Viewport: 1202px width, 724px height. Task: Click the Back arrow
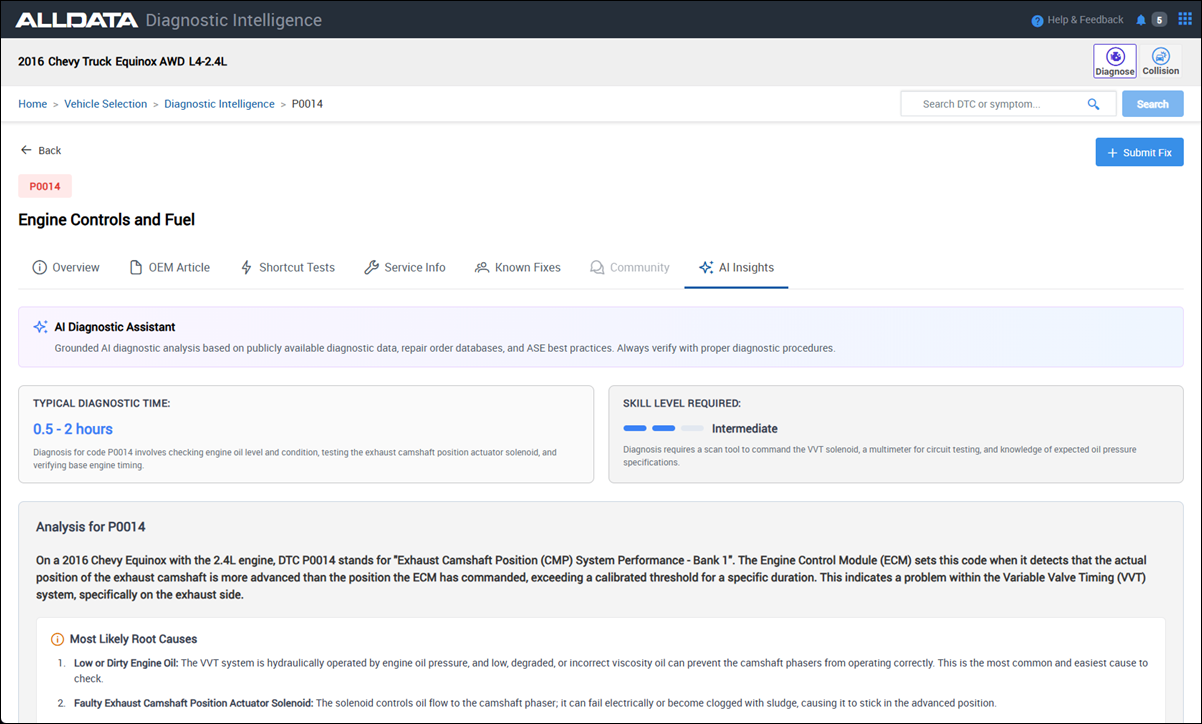point(27,150)
